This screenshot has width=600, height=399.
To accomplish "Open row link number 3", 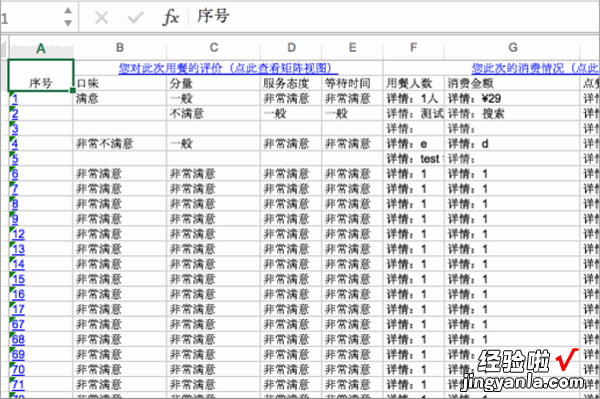I will [15, 129].
